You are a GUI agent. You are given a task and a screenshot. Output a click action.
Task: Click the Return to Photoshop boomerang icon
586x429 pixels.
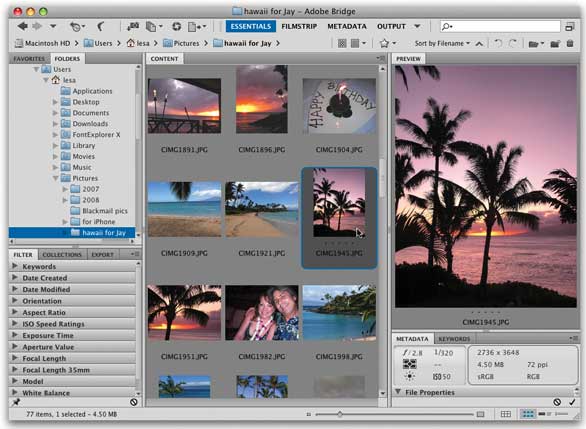[101, 26]
